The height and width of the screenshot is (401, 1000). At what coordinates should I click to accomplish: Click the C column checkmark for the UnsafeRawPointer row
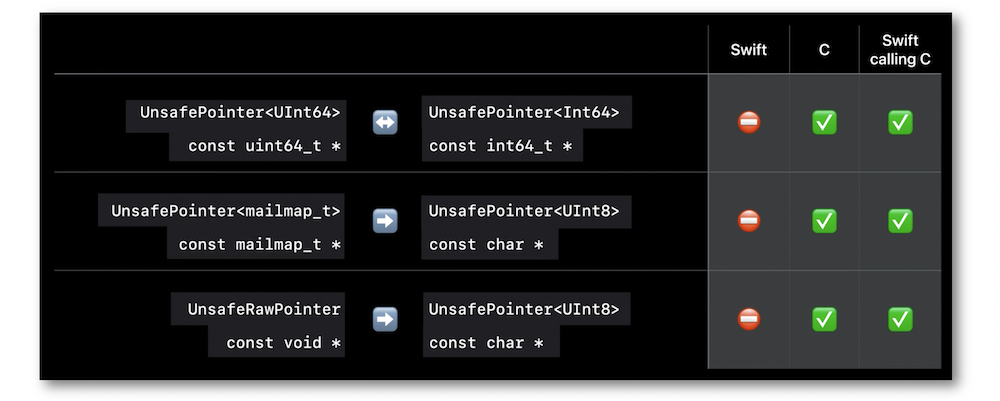(x=824, y=319)
